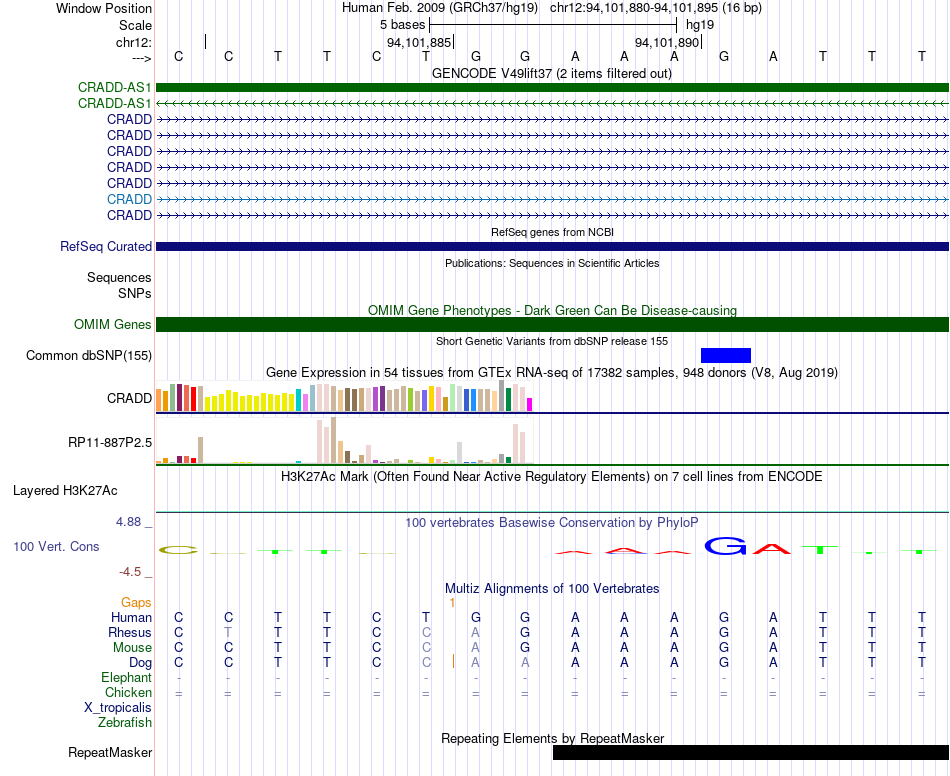This screenshot has width=950, height=776.
Task: Click the 100 Vert. Cons label
Action: [56, 546]
